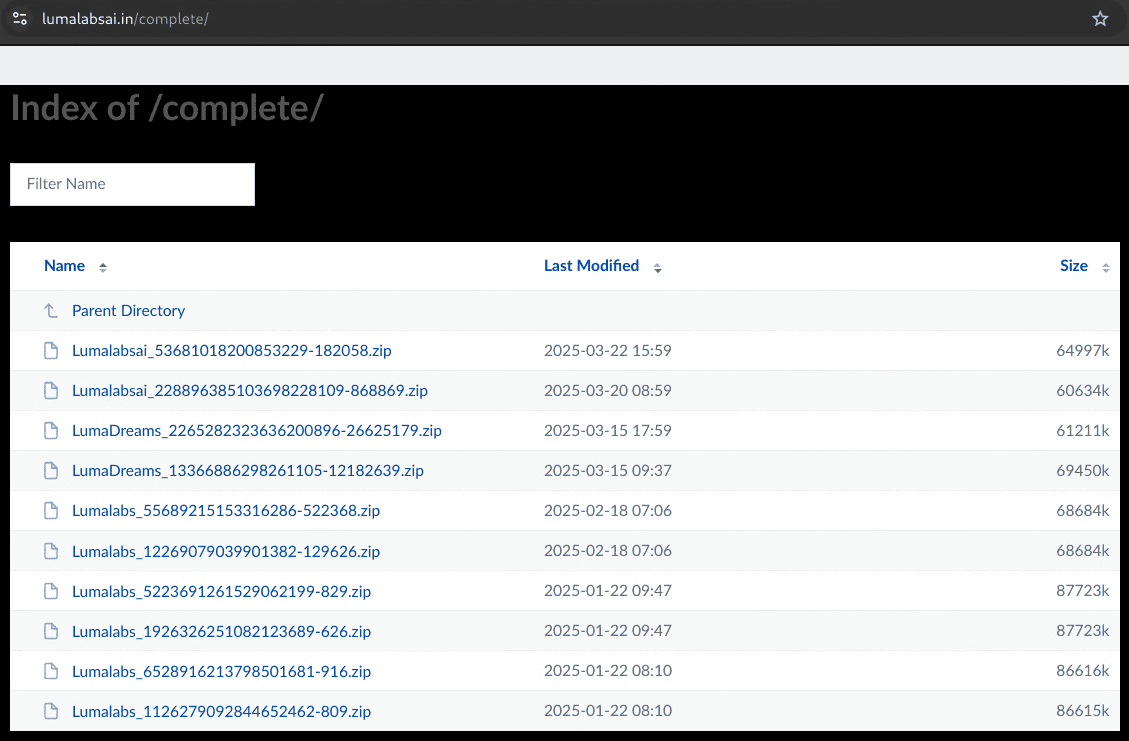Image resolution: width=1129 pixels, height=741 pixels.
Task: Download Lumalabs_12269079039901382-129626.zip
Action: click(x=226, y=552)
